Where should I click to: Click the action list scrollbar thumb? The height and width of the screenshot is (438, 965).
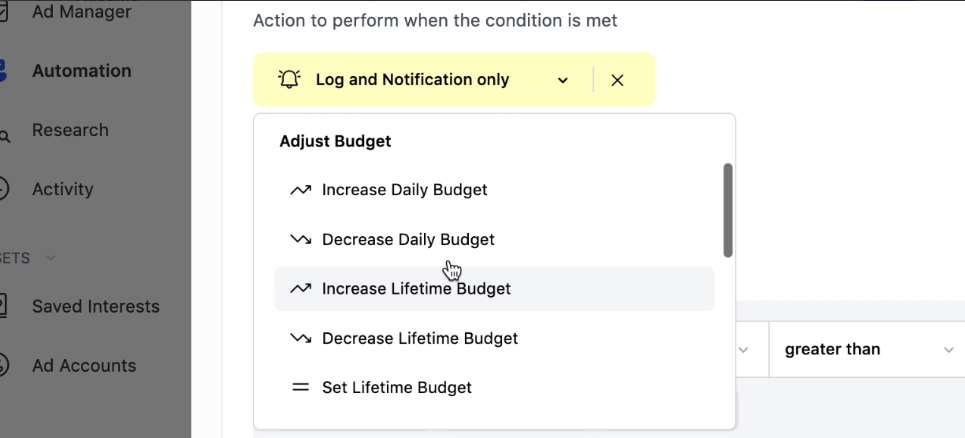pos(728,210)
